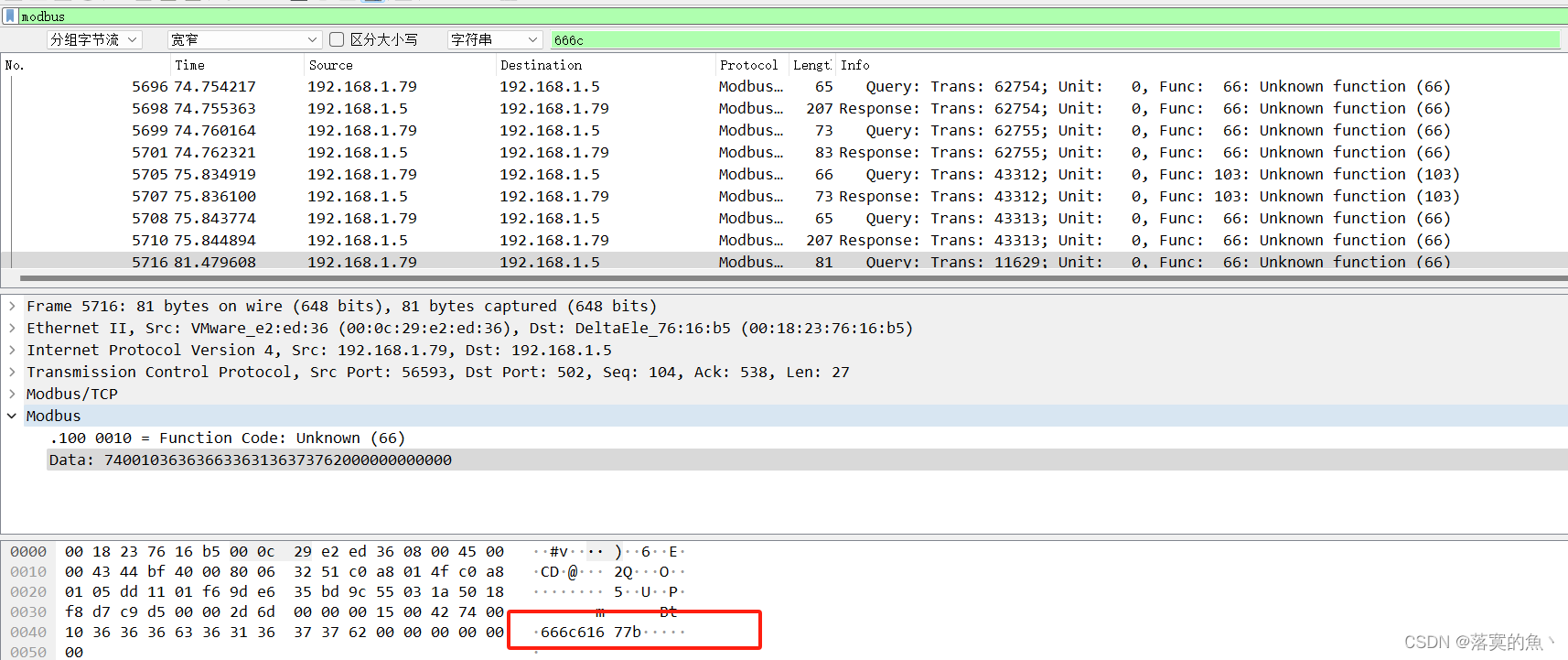Click the search field containing 666c
Image resolution: width=1568 pixels, height=660 pixels.
click(x=1056, y=39)
